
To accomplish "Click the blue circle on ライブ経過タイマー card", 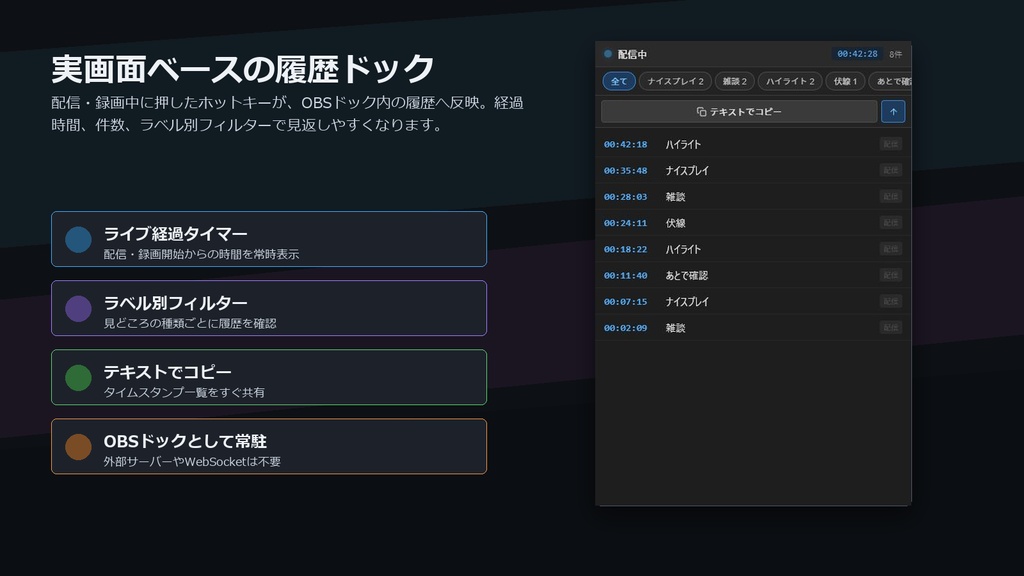I will click(x=78, y=240).
